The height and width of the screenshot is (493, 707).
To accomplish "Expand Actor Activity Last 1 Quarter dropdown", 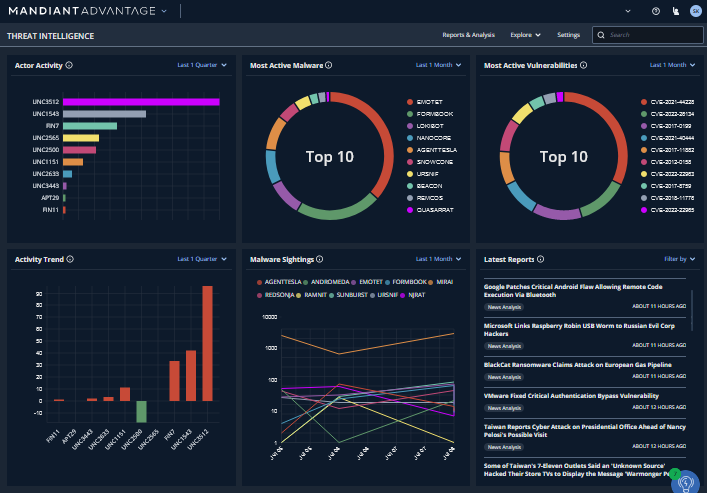I will point(202,65).
